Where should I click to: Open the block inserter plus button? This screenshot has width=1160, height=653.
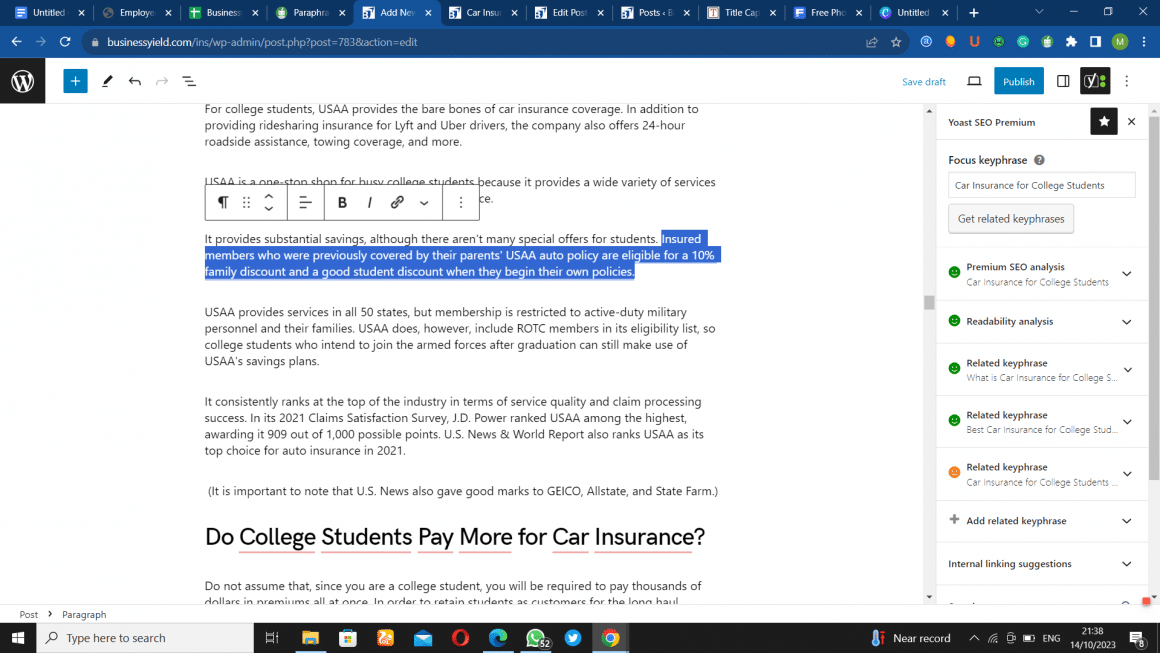[76, 81]
